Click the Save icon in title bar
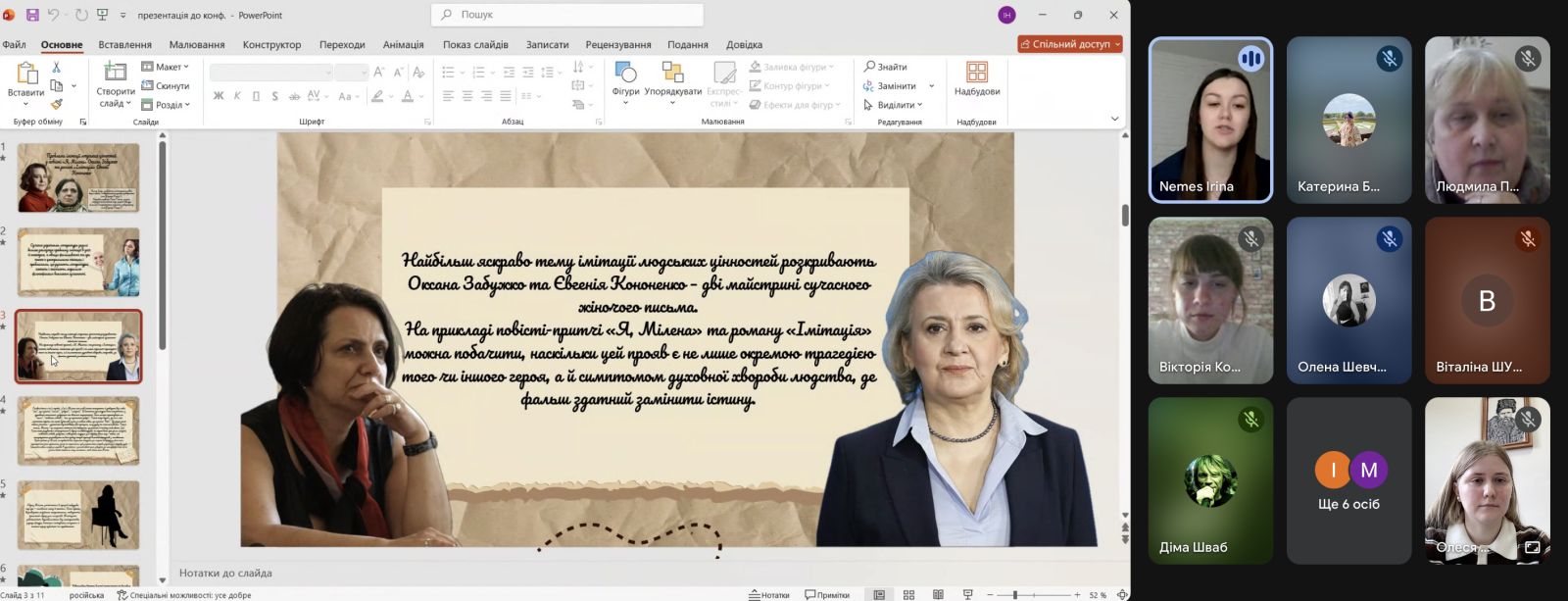The width and height of the screenshot is (1568, 601). point(32,15)
